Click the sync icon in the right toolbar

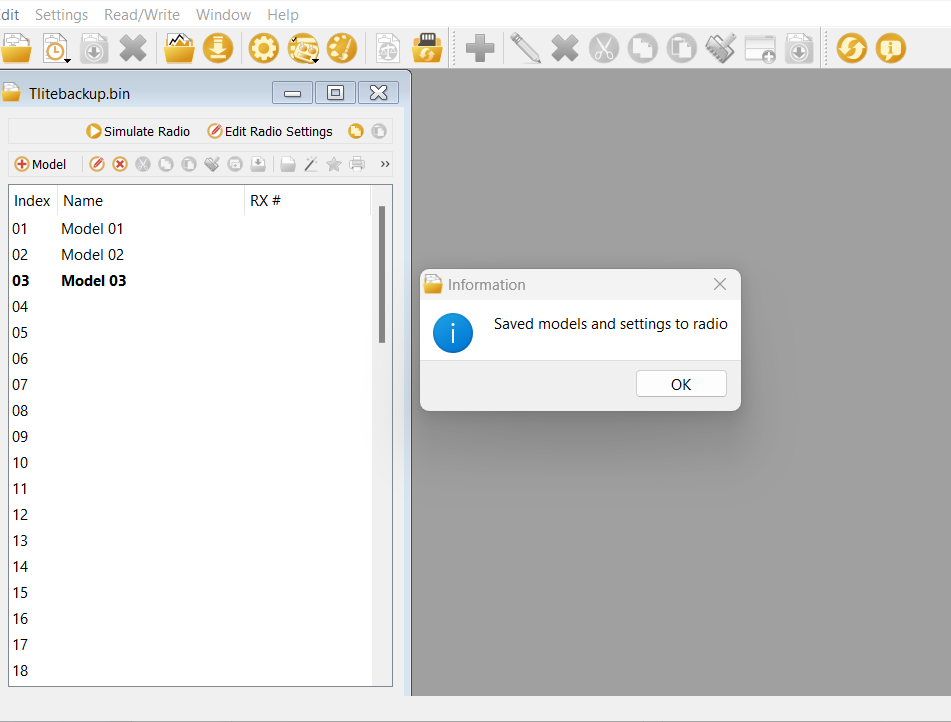tap(852, 47)
